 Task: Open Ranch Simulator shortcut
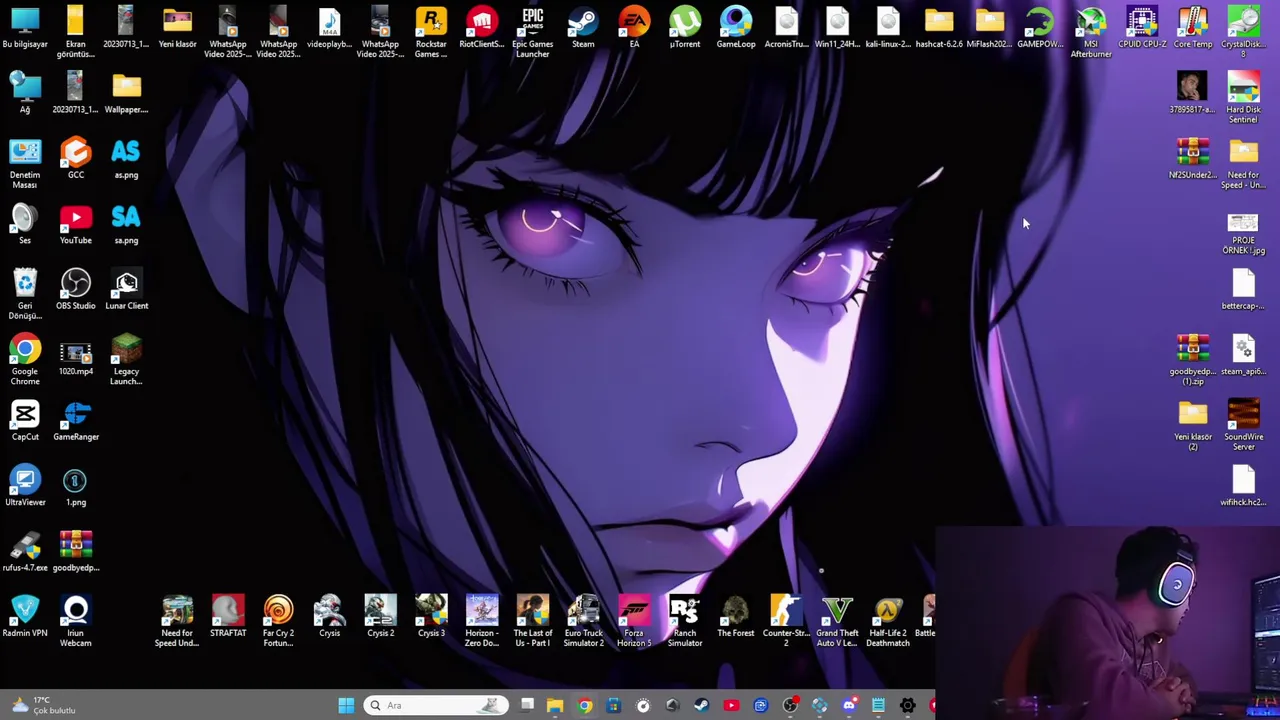tap(685, 622)
